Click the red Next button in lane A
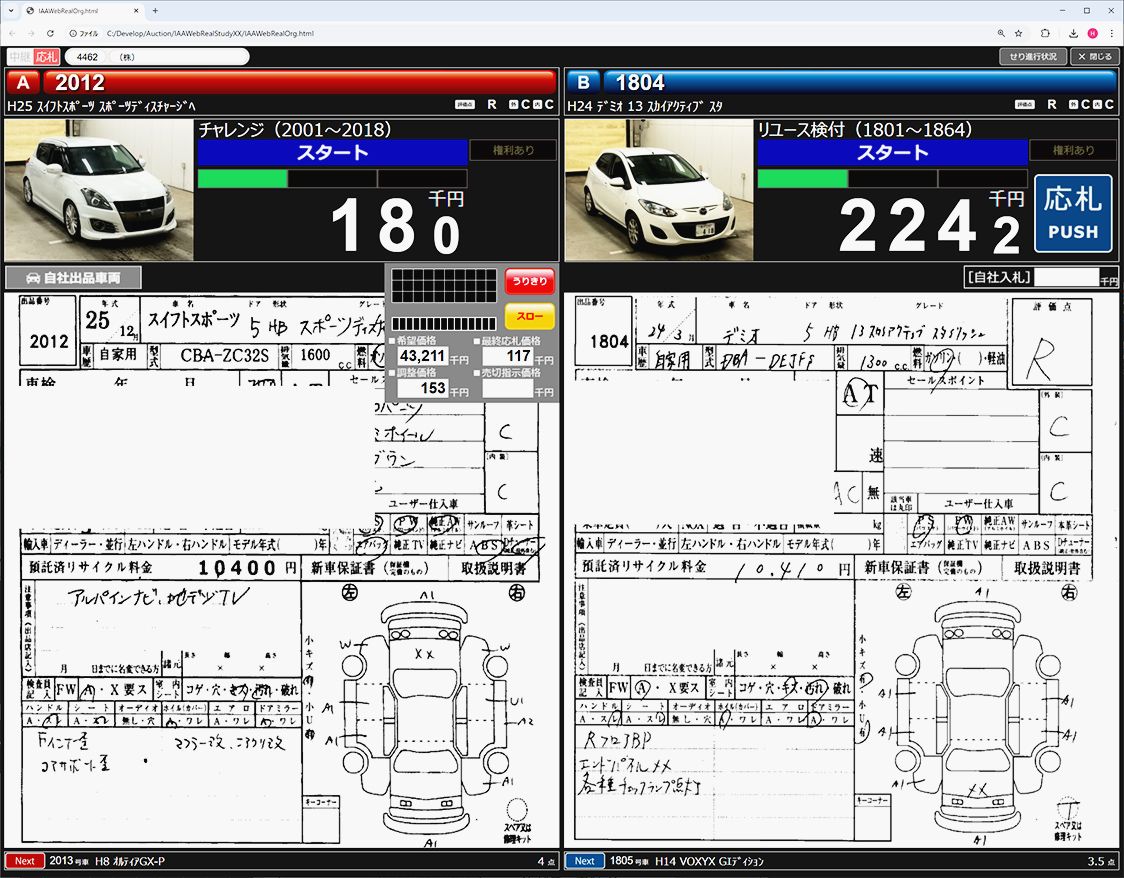Viewport: 1124px width, 878px height. tap(25, 861)
